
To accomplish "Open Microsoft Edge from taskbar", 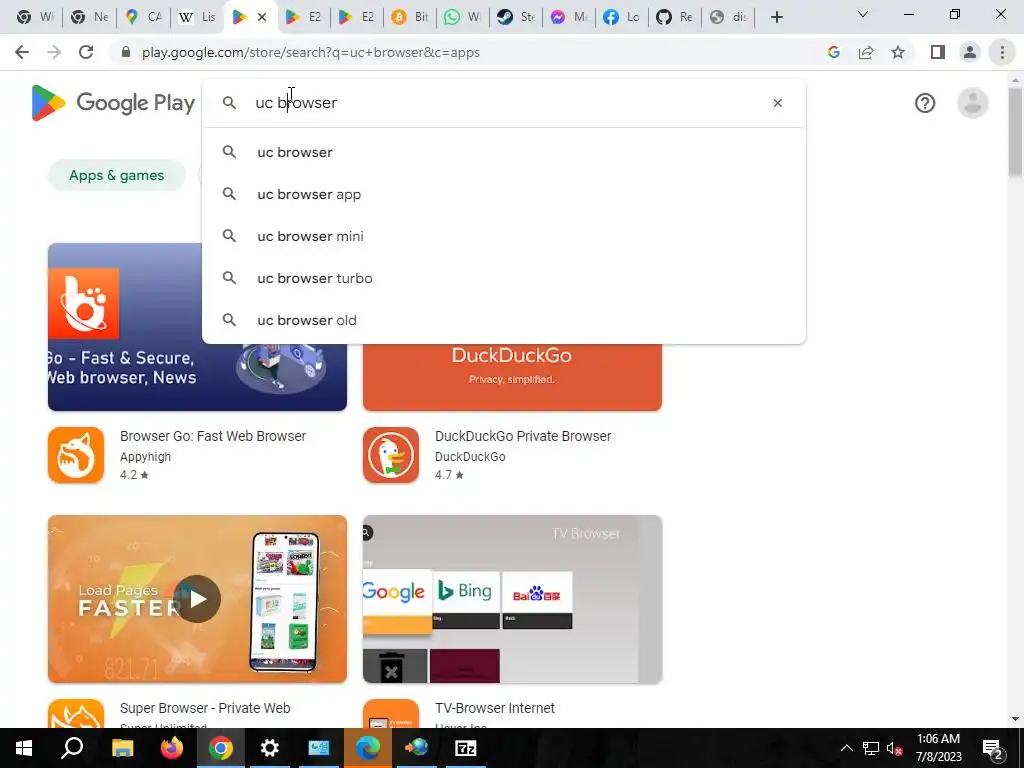I will point(368,748).
